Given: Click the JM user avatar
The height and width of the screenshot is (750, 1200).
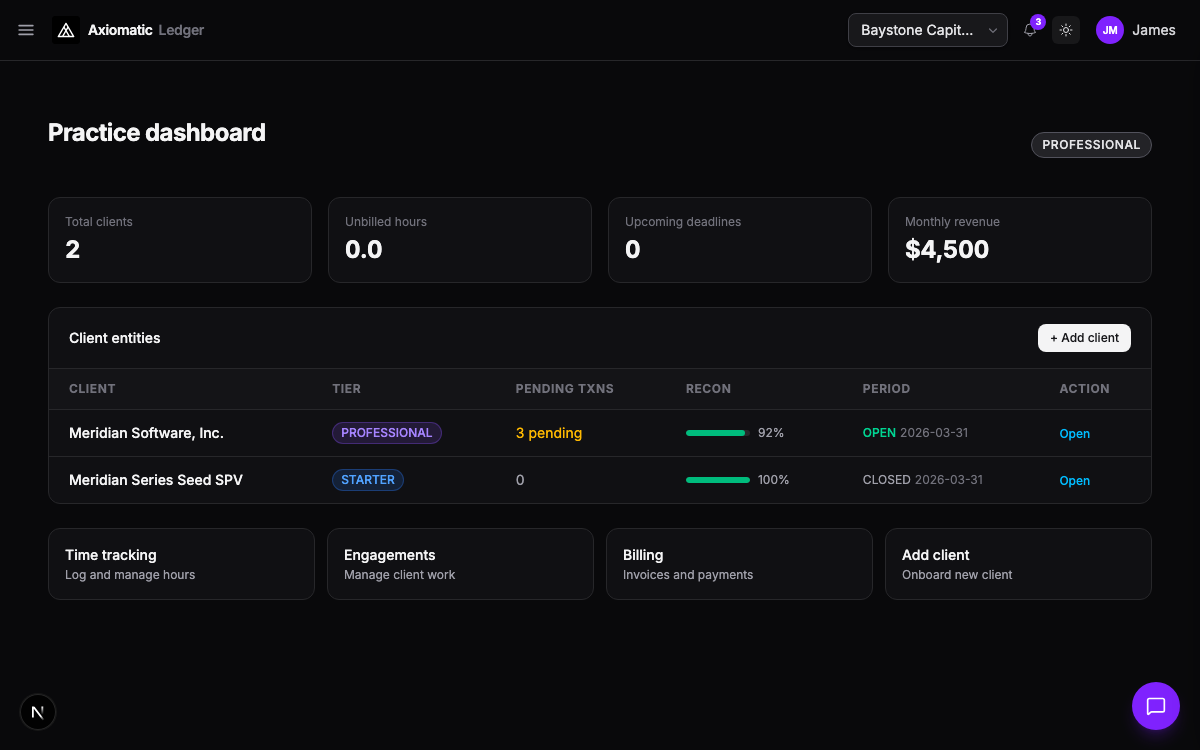Looking at the screenshot, I should (x=1110, y=30).
